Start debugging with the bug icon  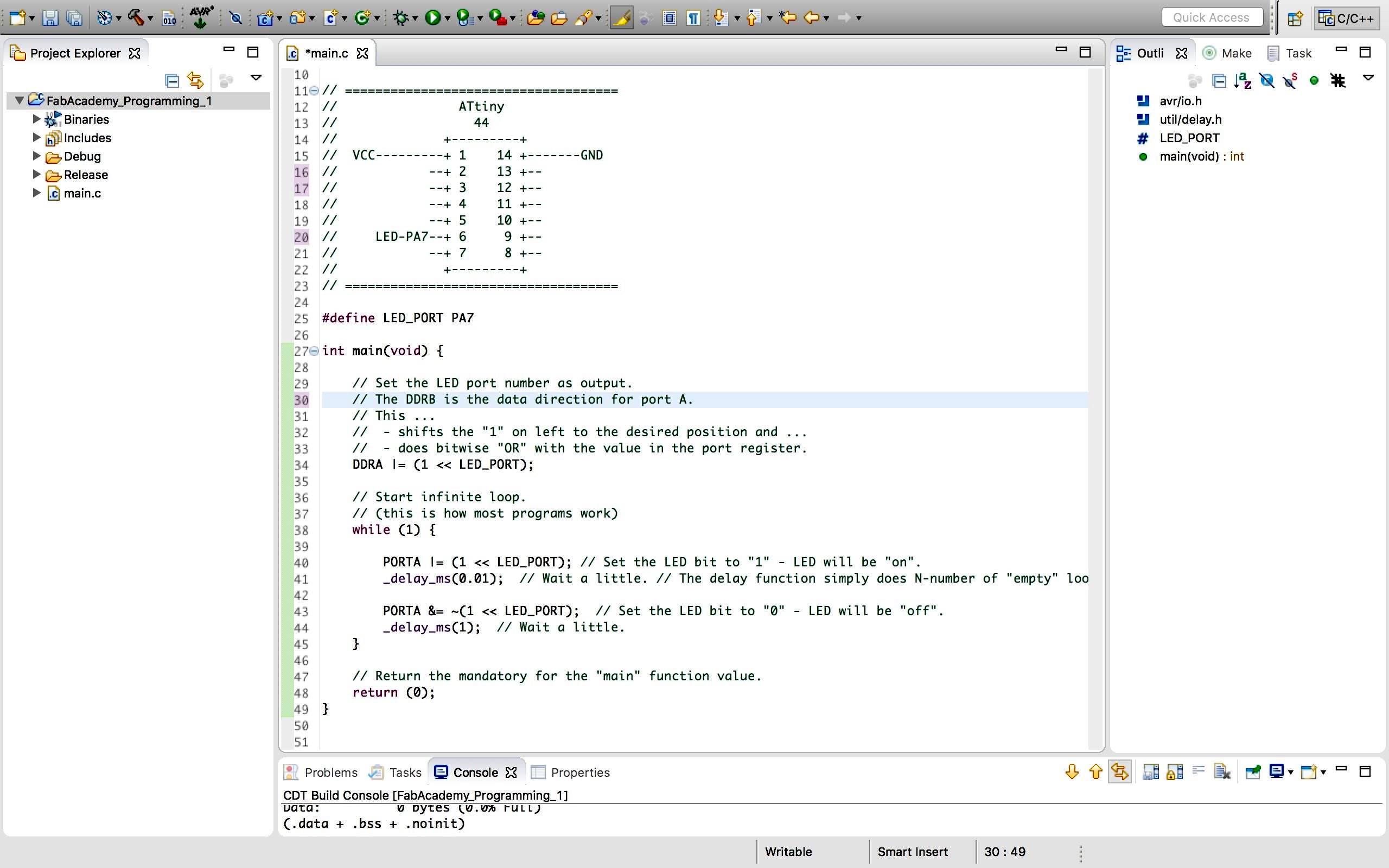click(x=402, y=17)
